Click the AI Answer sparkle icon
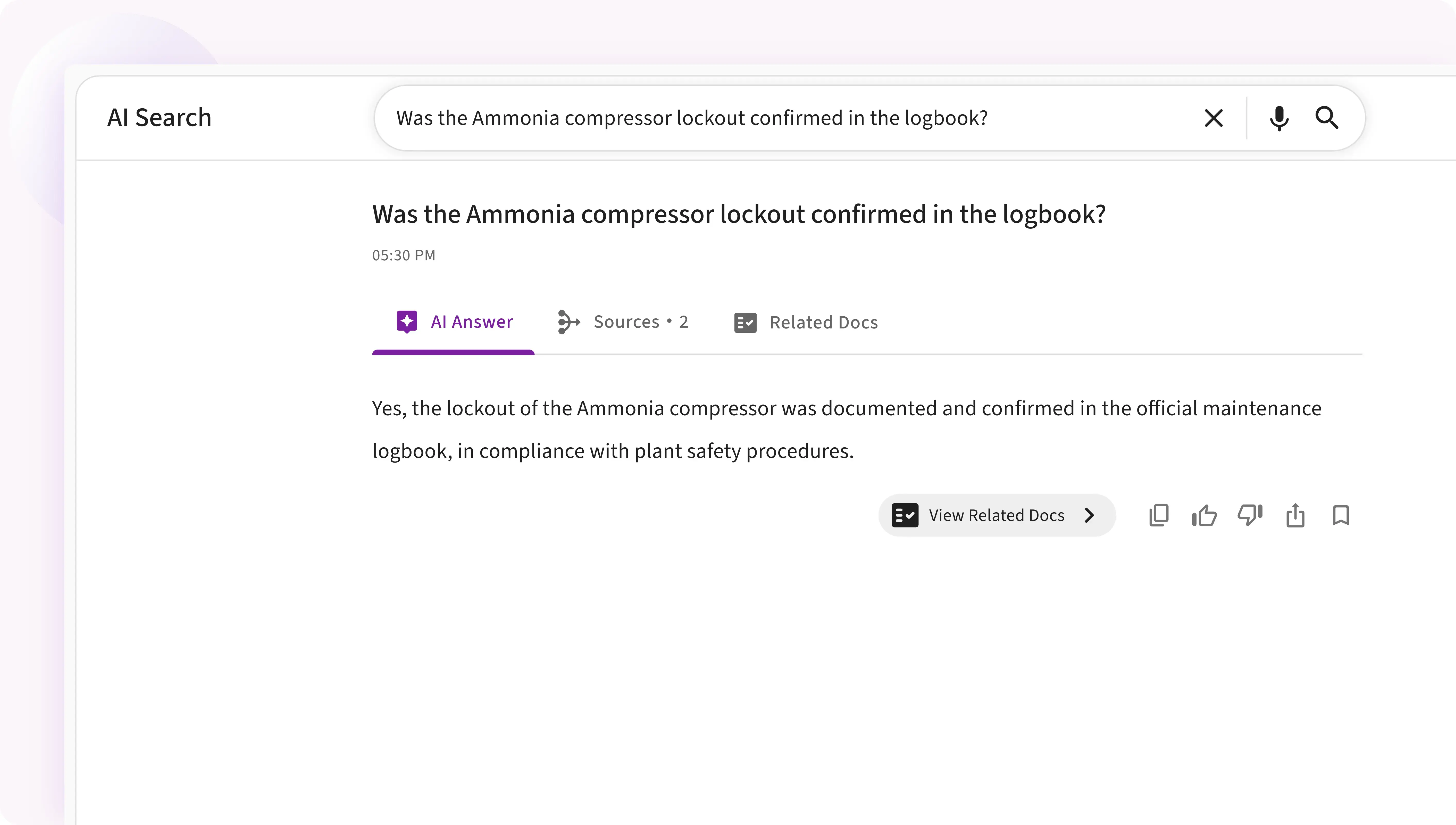 click(407, 322)
